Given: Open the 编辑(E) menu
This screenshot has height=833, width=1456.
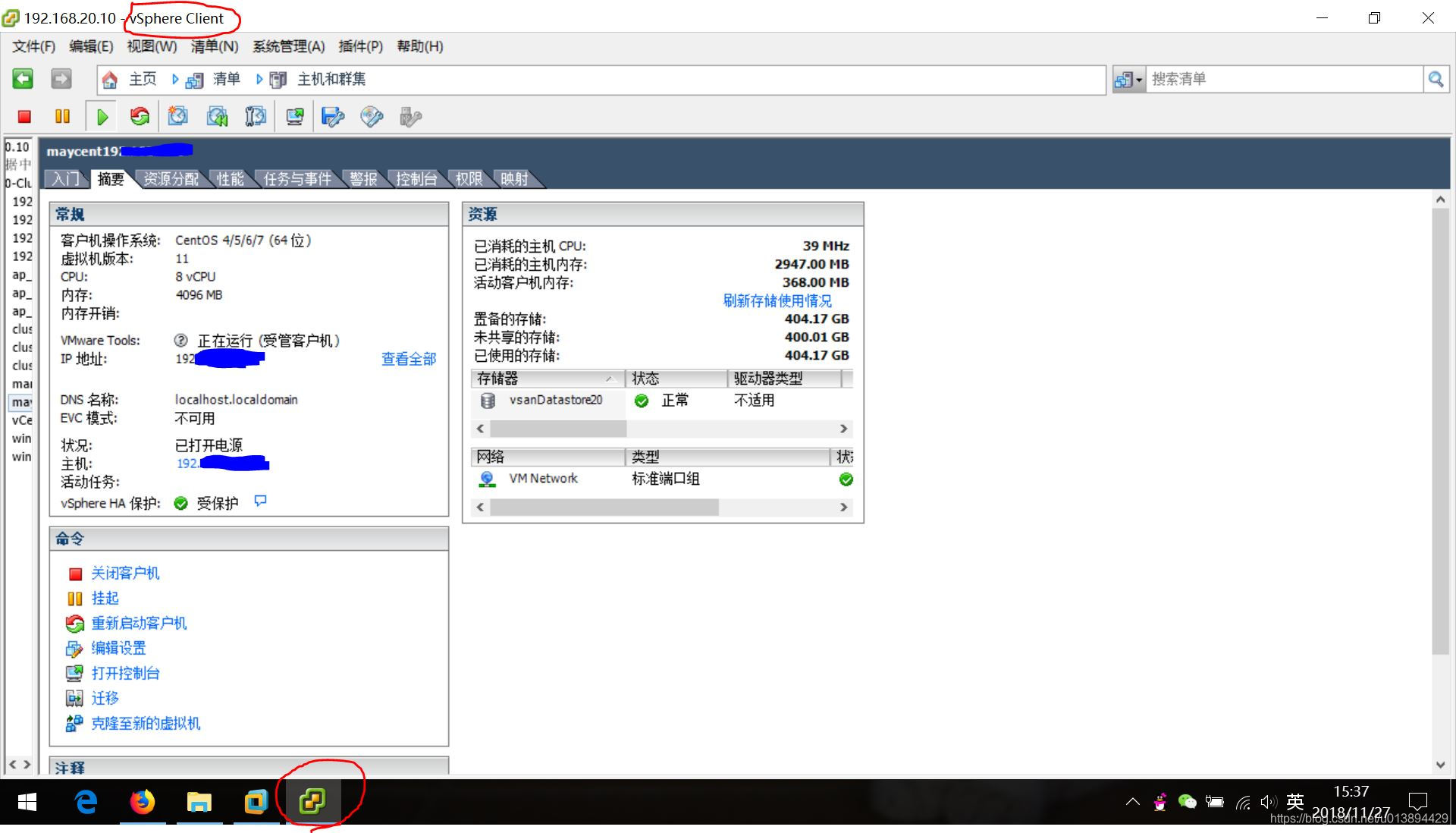Looking at the screenshot, I should 91,46.
